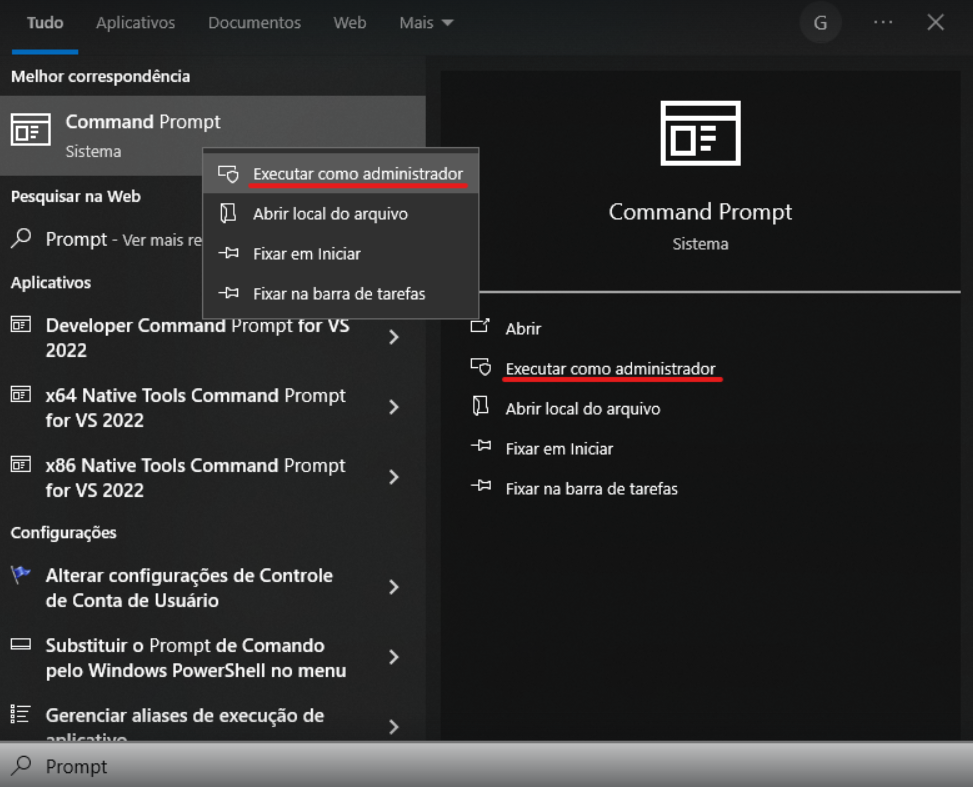
Task: Click Fixar na barra de tarefas in right pane
Action: coord(591,488)
